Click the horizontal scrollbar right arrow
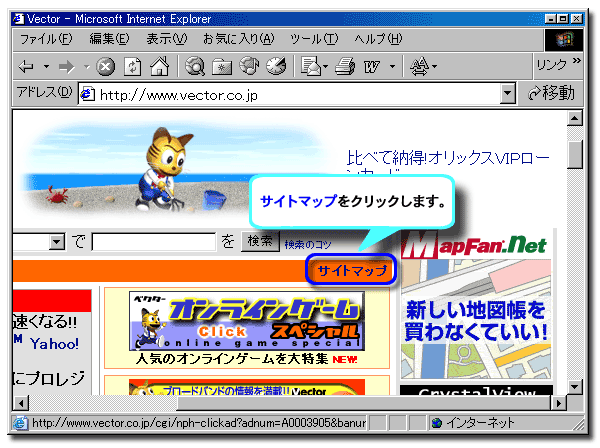Viewport: 600px width, 448px height. pos(559,403)
